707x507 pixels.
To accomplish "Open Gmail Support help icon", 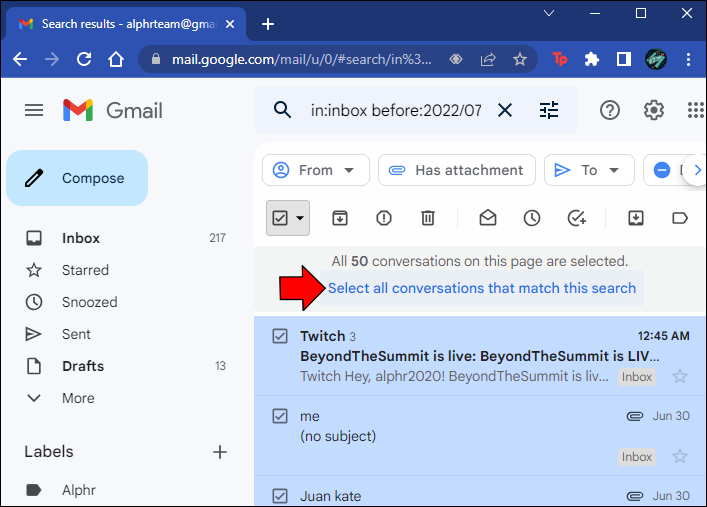I will (610, 110).
